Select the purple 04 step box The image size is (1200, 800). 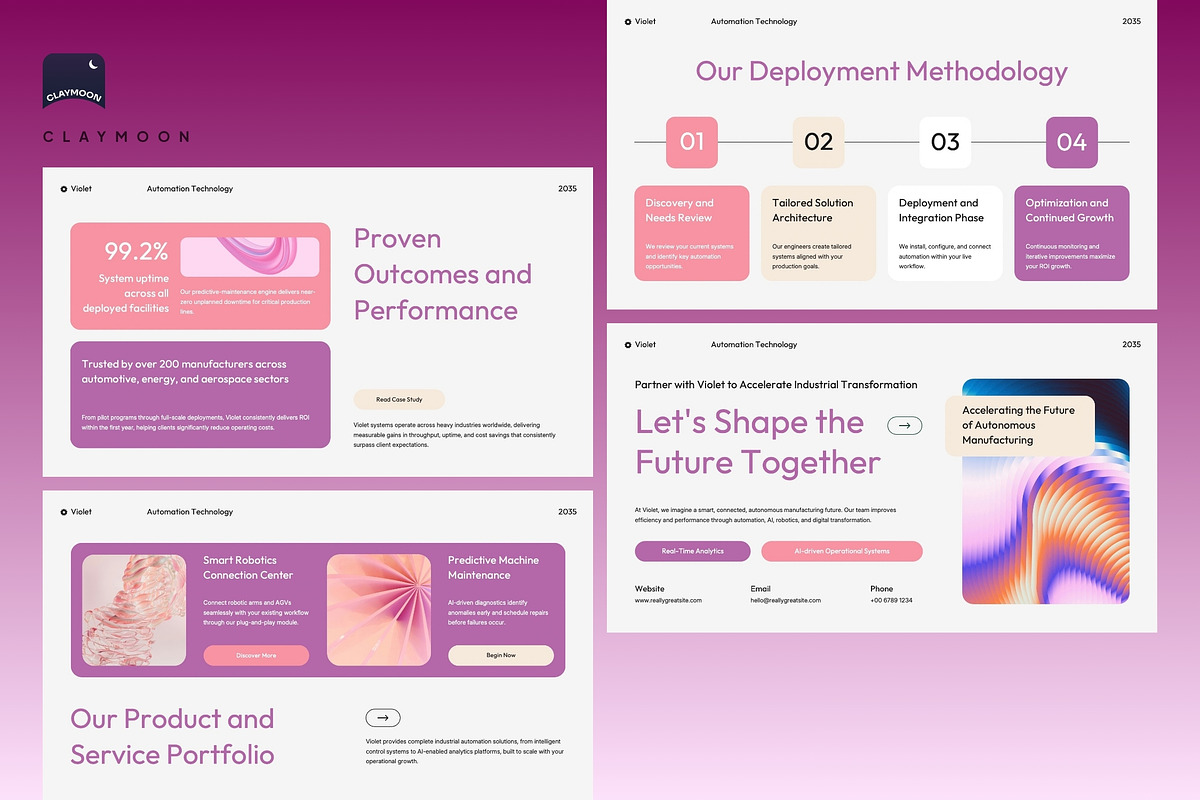click(1072, 142)
